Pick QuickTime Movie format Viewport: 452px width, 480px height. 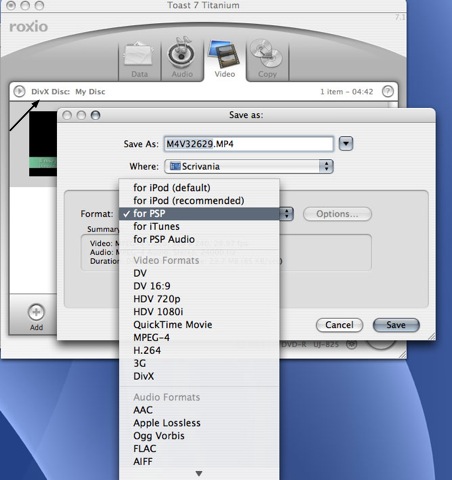pos(199,325)
